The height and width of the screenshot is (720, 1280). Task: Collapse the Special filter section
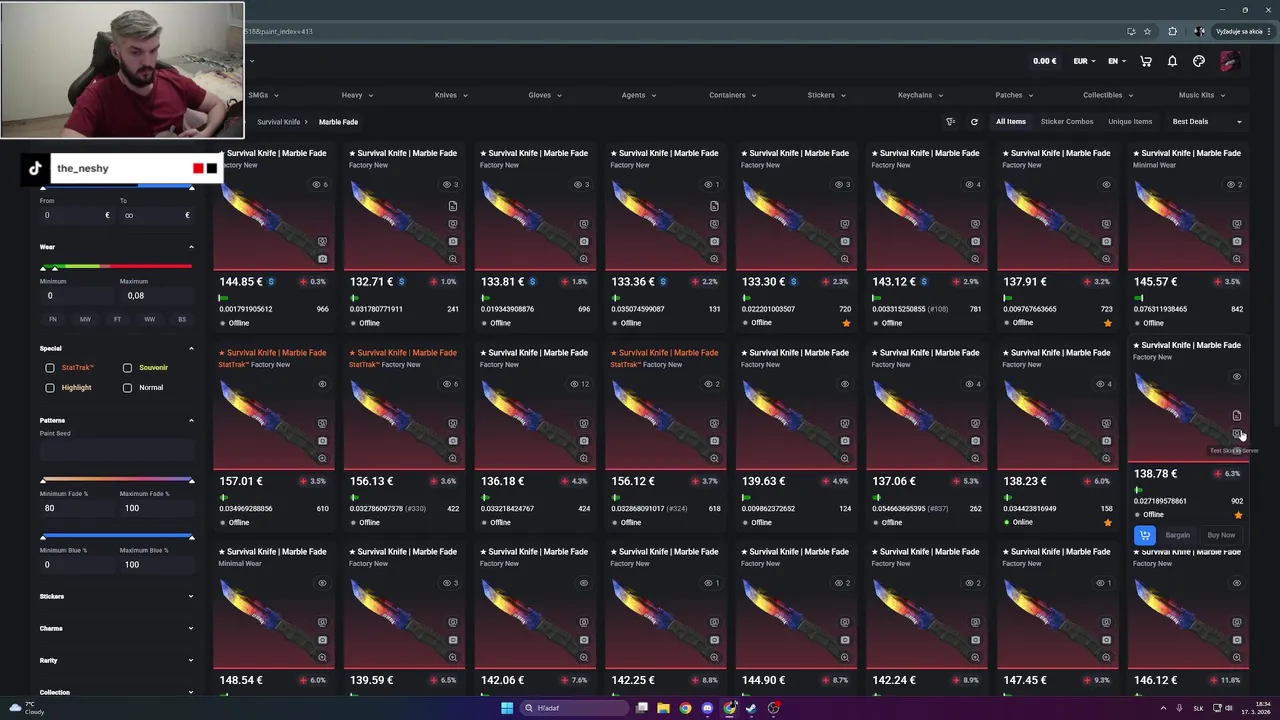(191, 348)
